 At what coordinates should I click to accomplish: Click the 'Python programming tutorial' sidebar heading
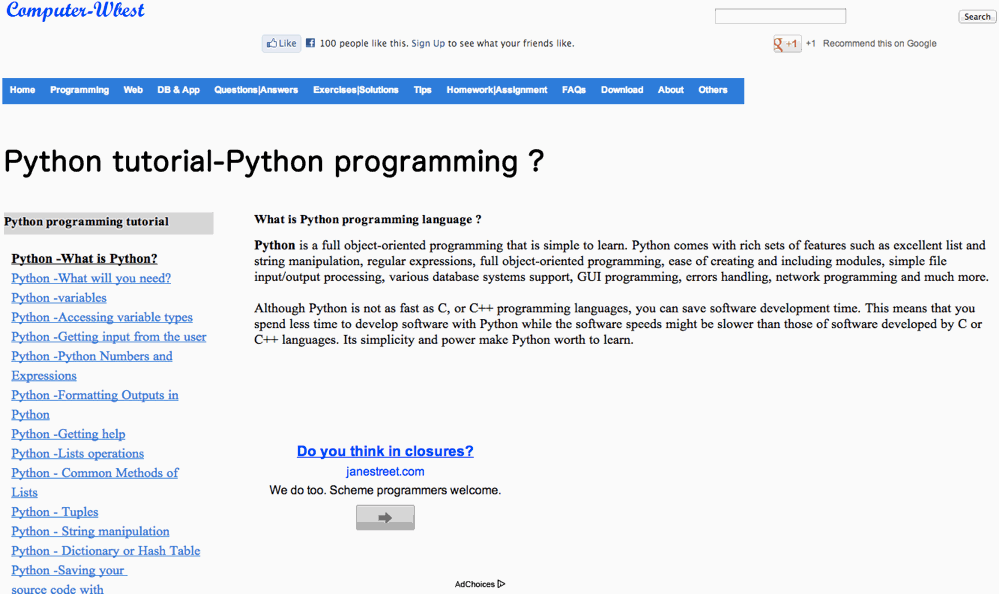click(108, 223)
